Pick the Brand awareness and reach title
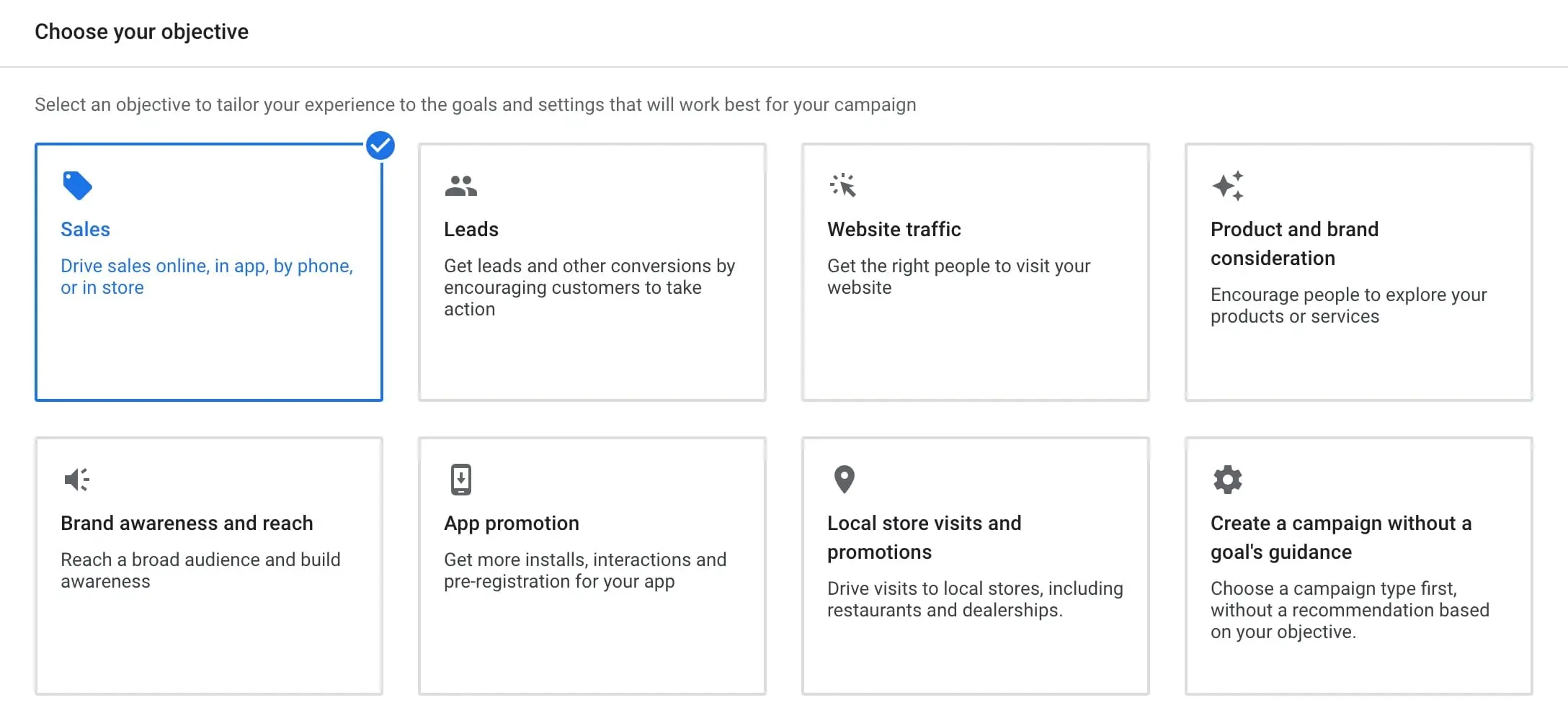1568x723 pixels. (x=187, y=523)
